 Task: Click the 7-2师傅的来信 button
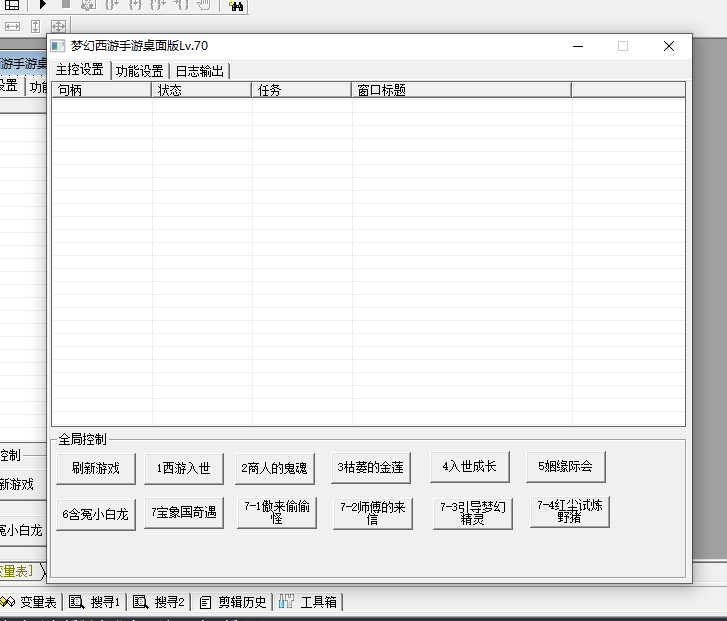[372, 513]
